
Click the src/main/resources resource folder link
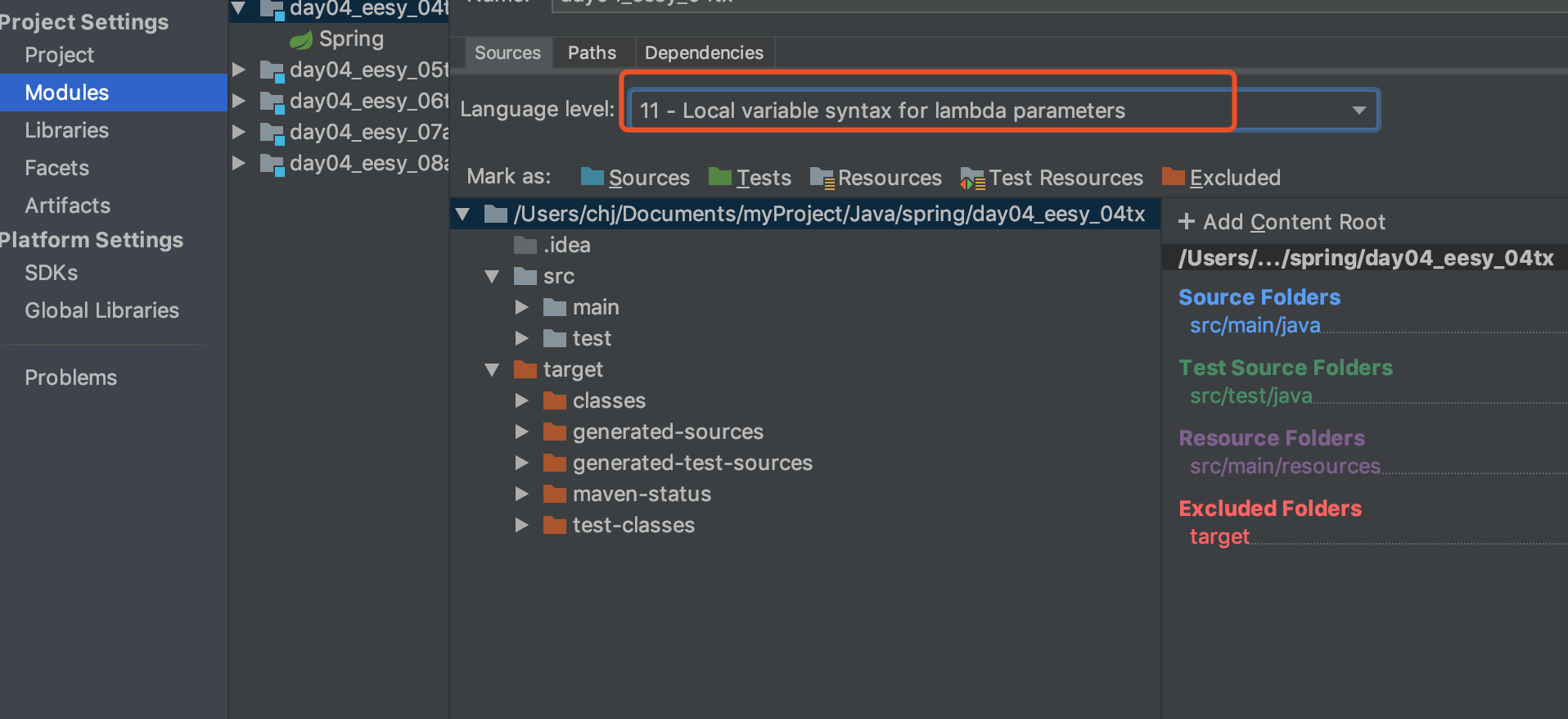click(1285, 467)
